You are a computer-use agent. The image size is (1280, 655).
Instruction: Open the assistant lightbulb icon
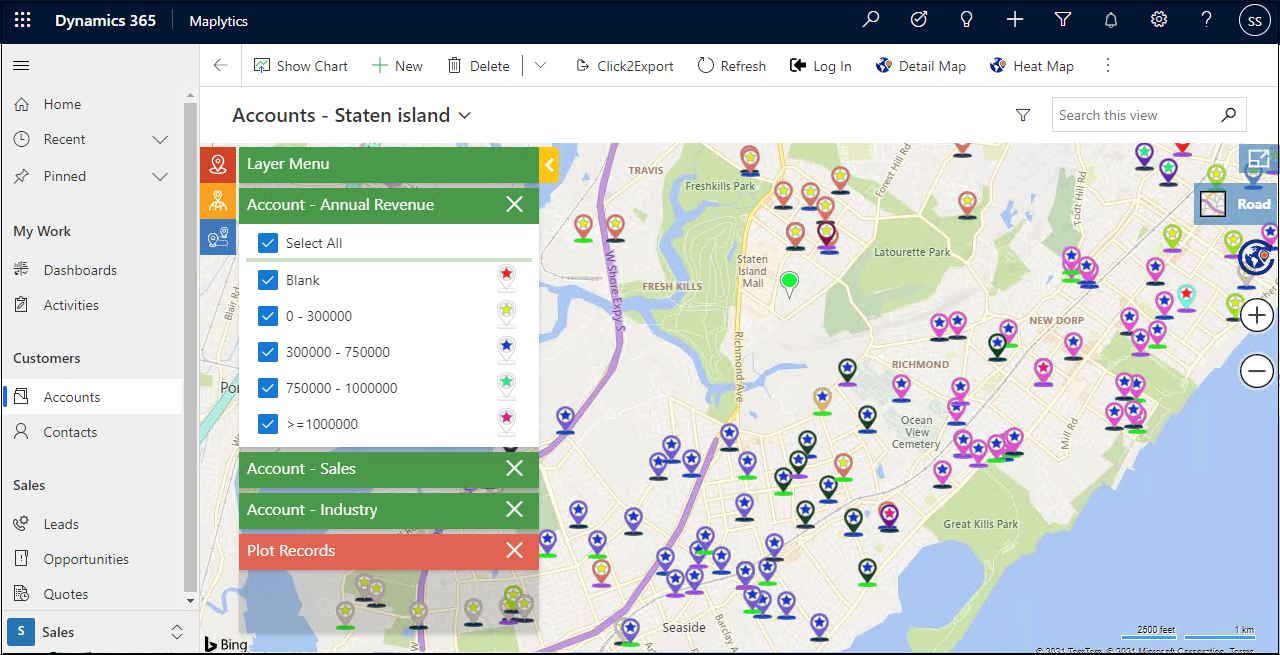[966, 20]
